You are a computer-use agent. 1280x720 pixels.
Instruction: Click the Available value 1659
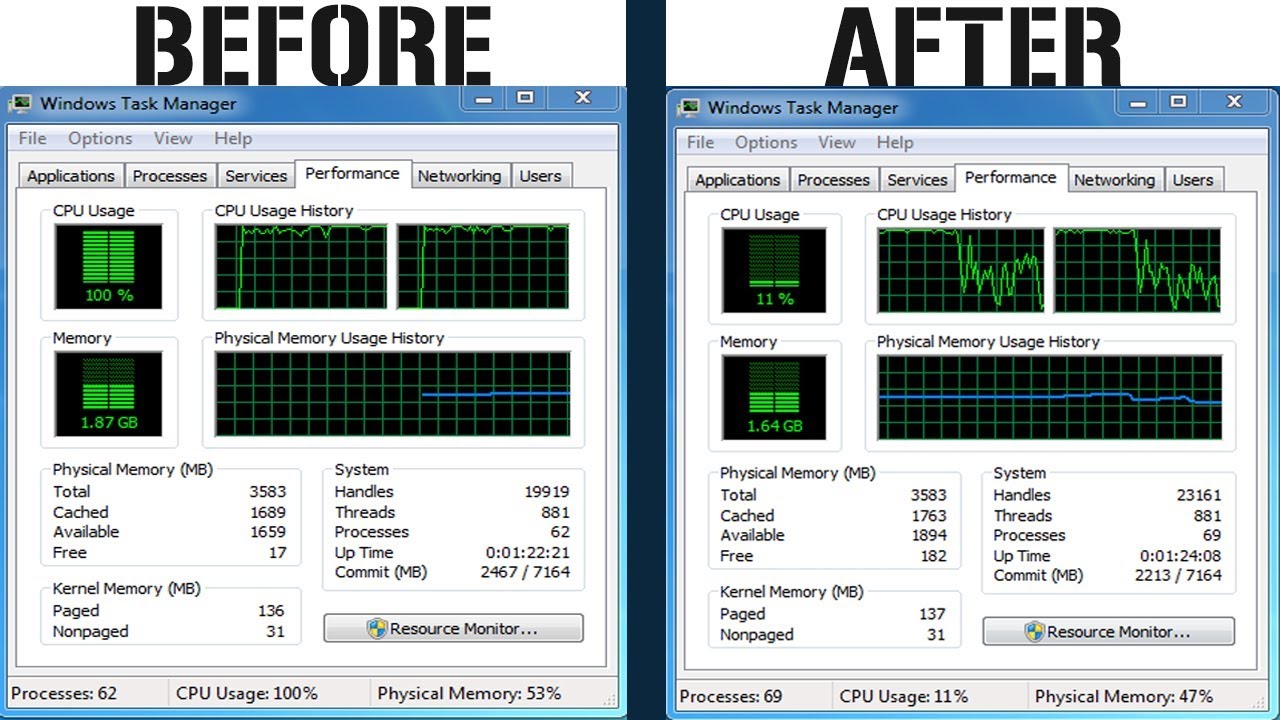[x=267, y=532]
